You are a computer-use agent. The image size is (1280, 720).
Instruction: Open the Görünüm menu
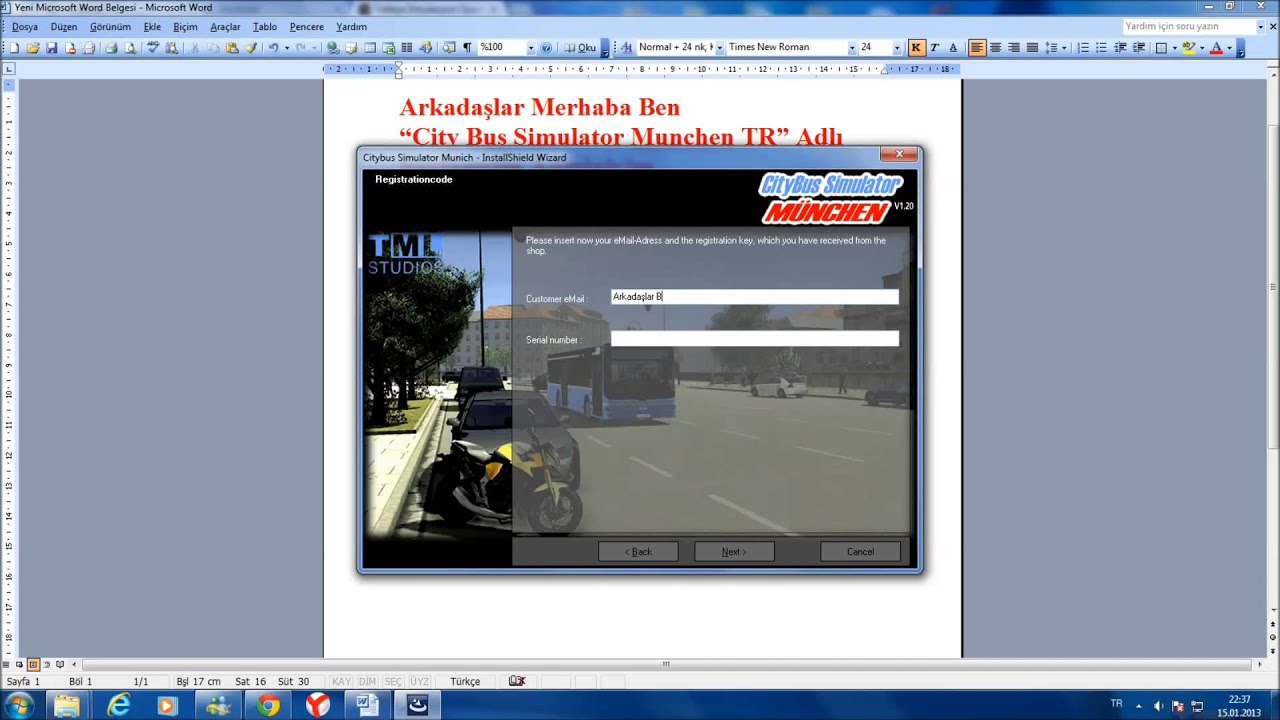[x=110, y=27]
